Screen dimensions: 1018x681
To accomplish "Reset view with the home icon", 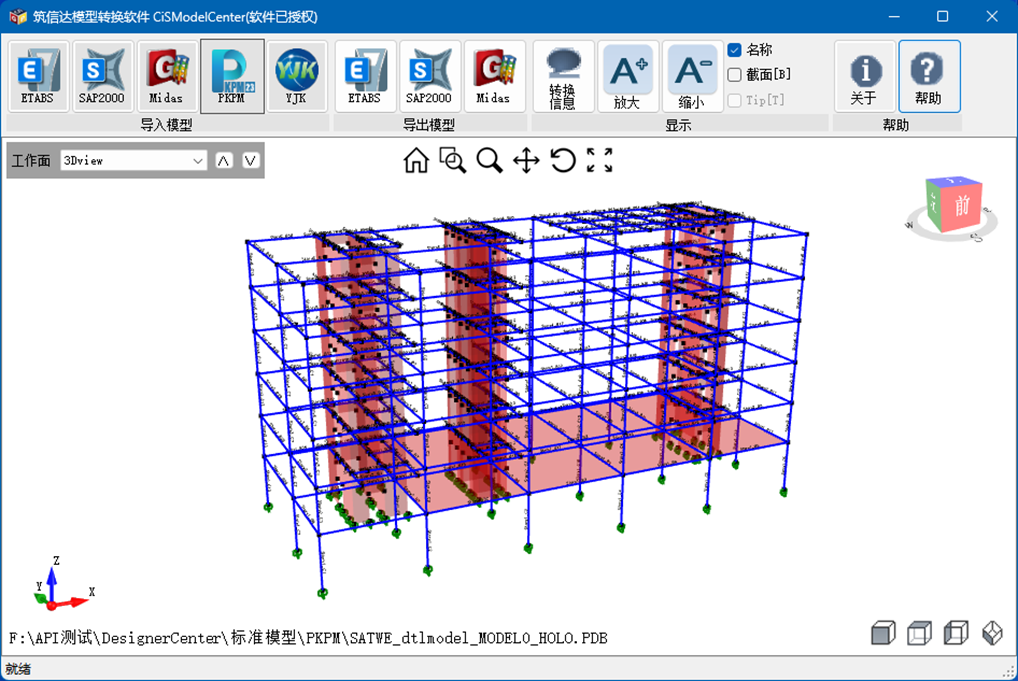I will [416, 160].
